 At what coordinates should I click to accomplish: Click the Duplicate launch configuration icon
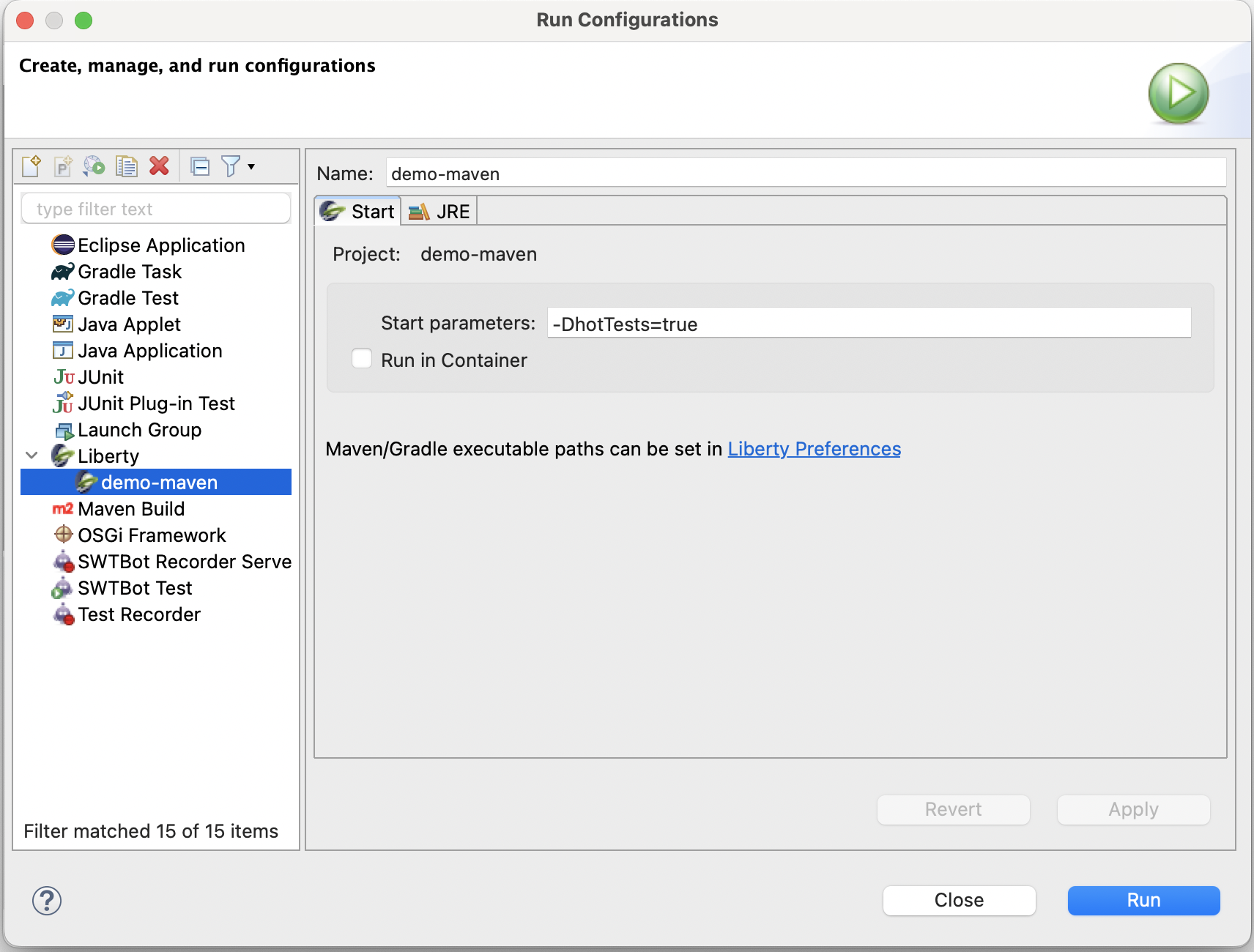(x=126, y=166)
